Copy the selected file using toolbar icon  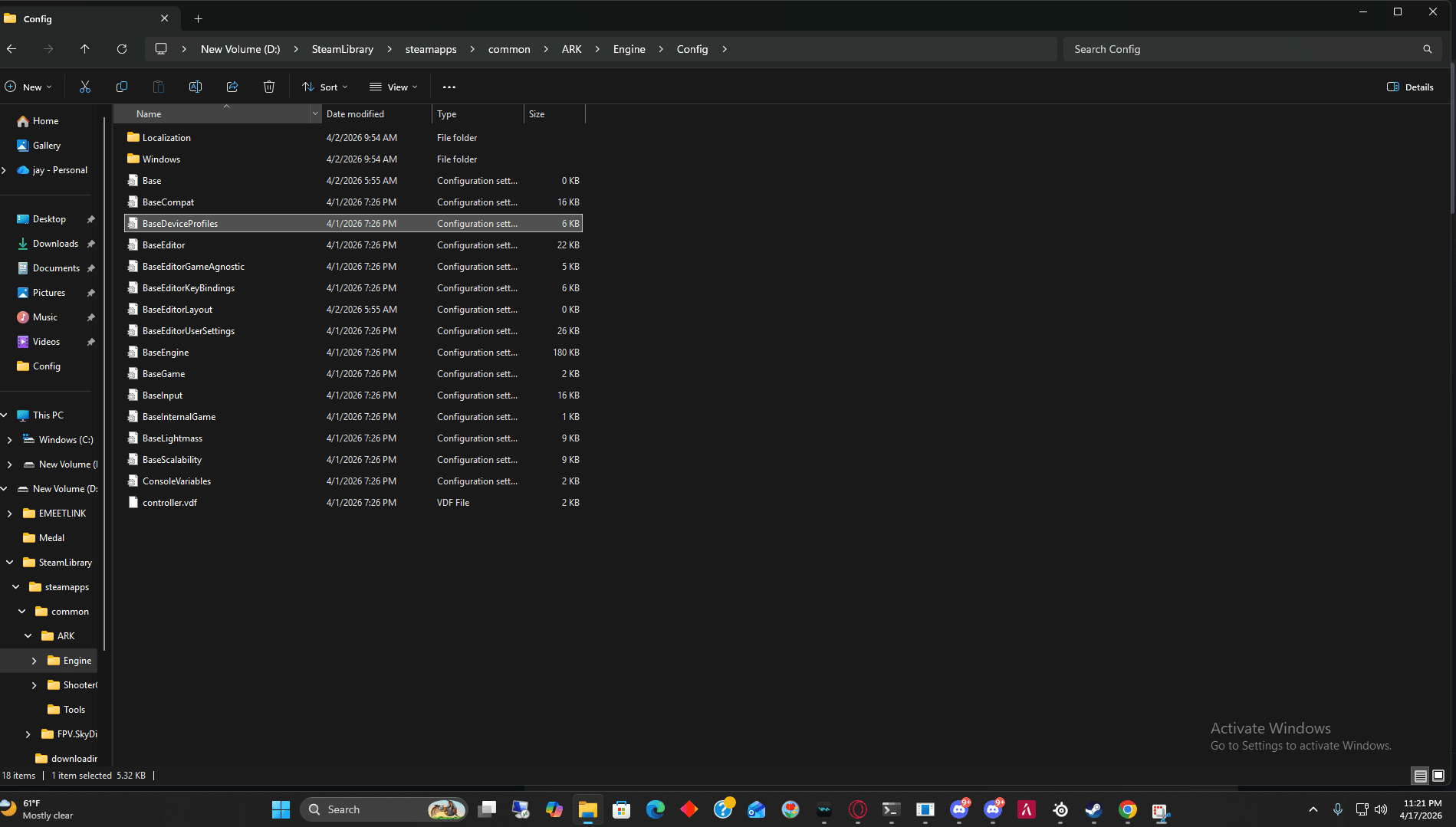pos(122,87)
